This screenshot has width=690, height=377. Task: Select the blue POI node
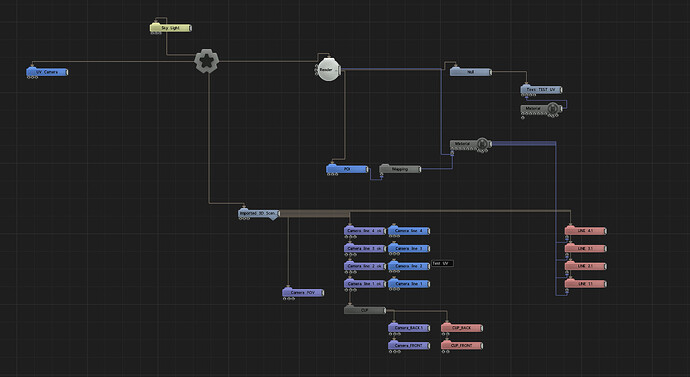[347, 169]
